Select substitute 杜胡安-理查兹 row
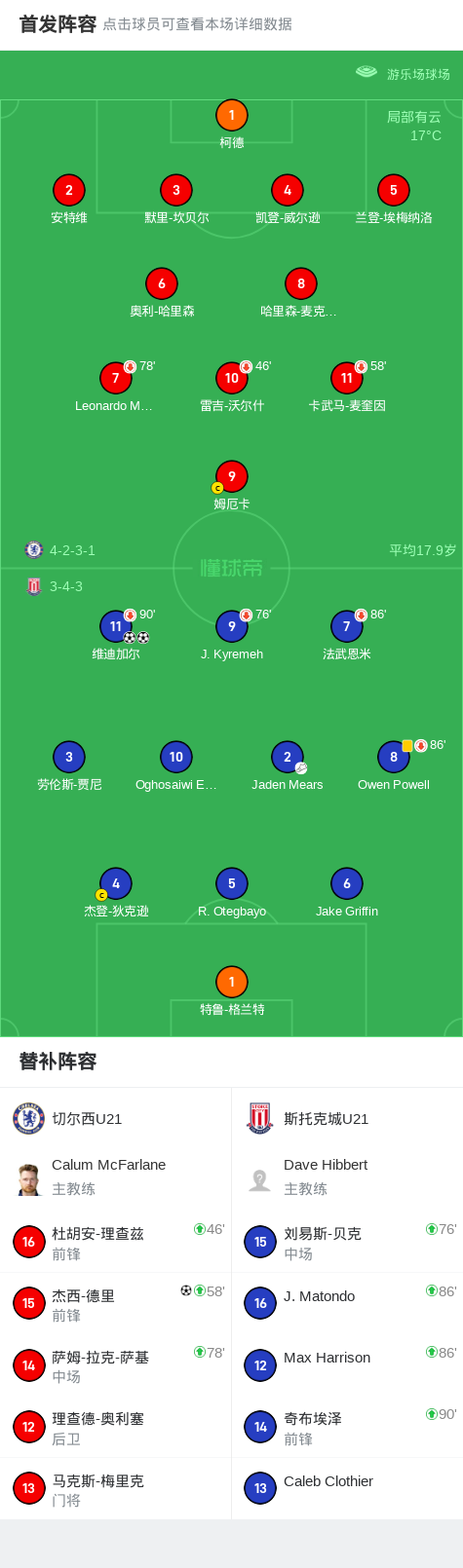 (x=115, y=1242)
